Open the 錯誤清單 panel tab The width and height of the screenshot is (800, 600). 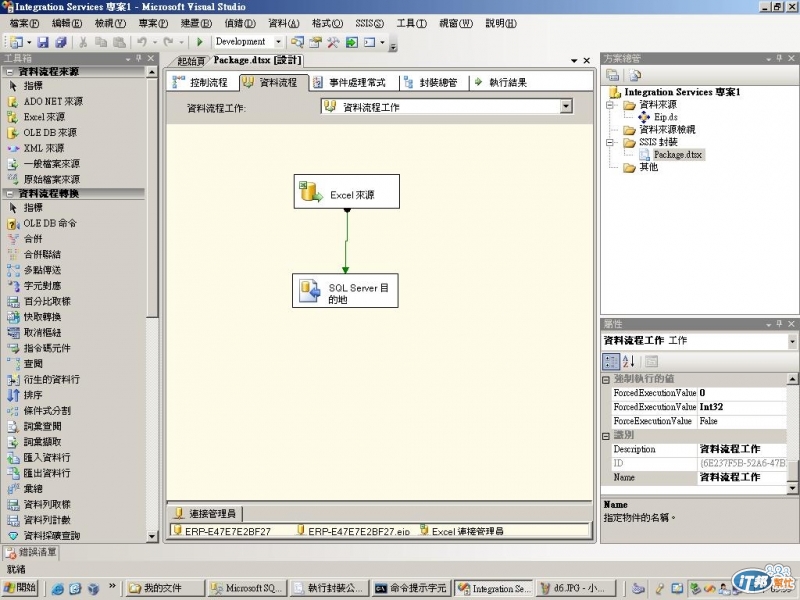(x=31, y=553)
